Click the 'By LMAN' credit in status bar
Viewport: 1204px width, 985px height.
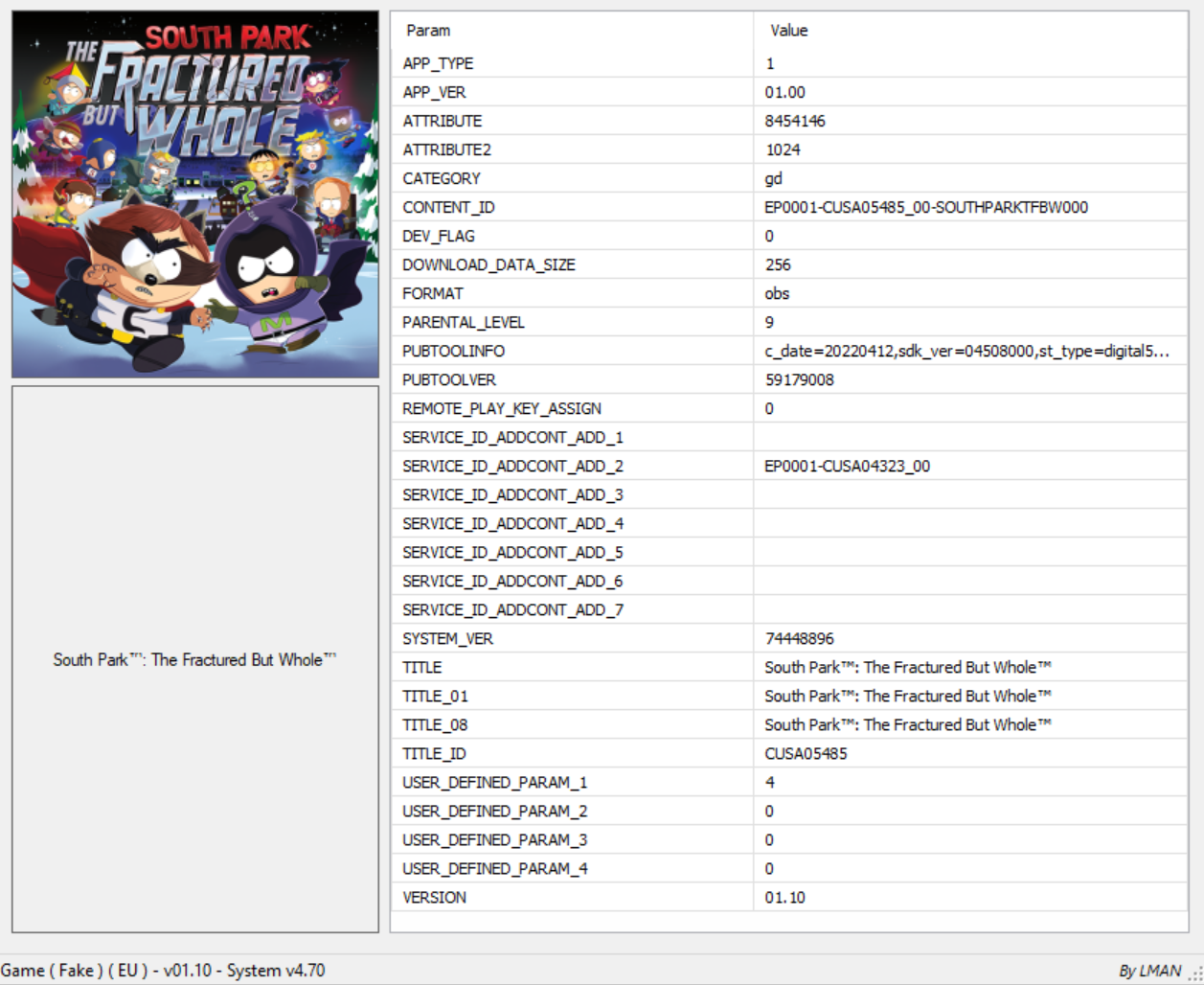[x=1149, y=971]
